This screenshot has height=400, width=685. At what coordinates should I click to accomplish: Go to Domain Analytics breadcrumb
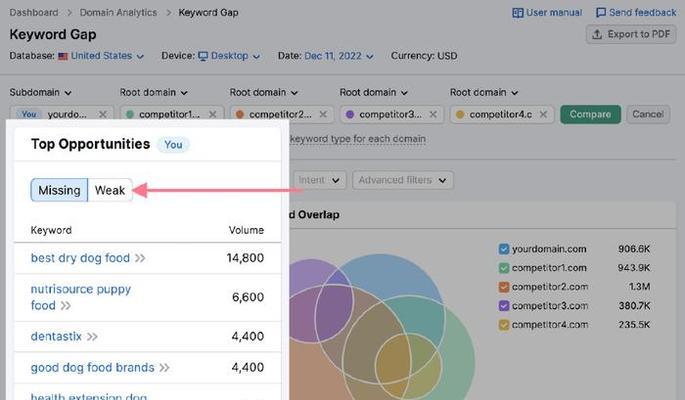(x=118, y=13)
